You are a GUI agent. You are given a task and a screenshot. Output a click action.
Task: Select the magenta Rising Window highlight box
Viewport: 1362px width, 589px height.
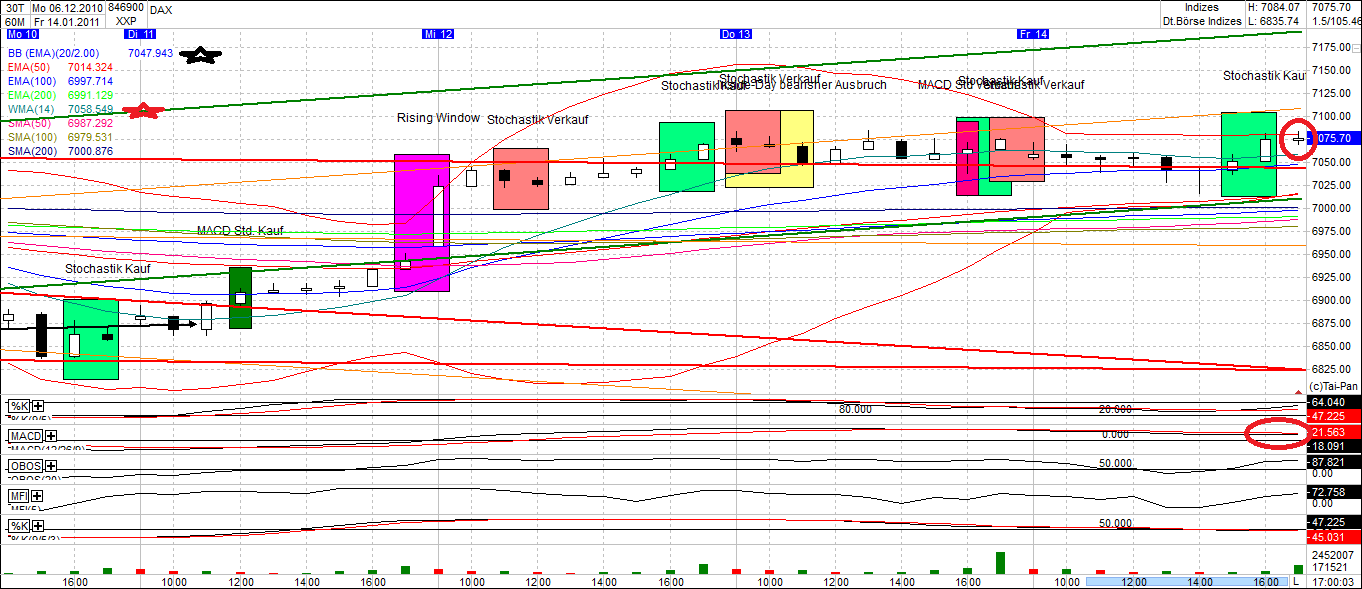422,222
